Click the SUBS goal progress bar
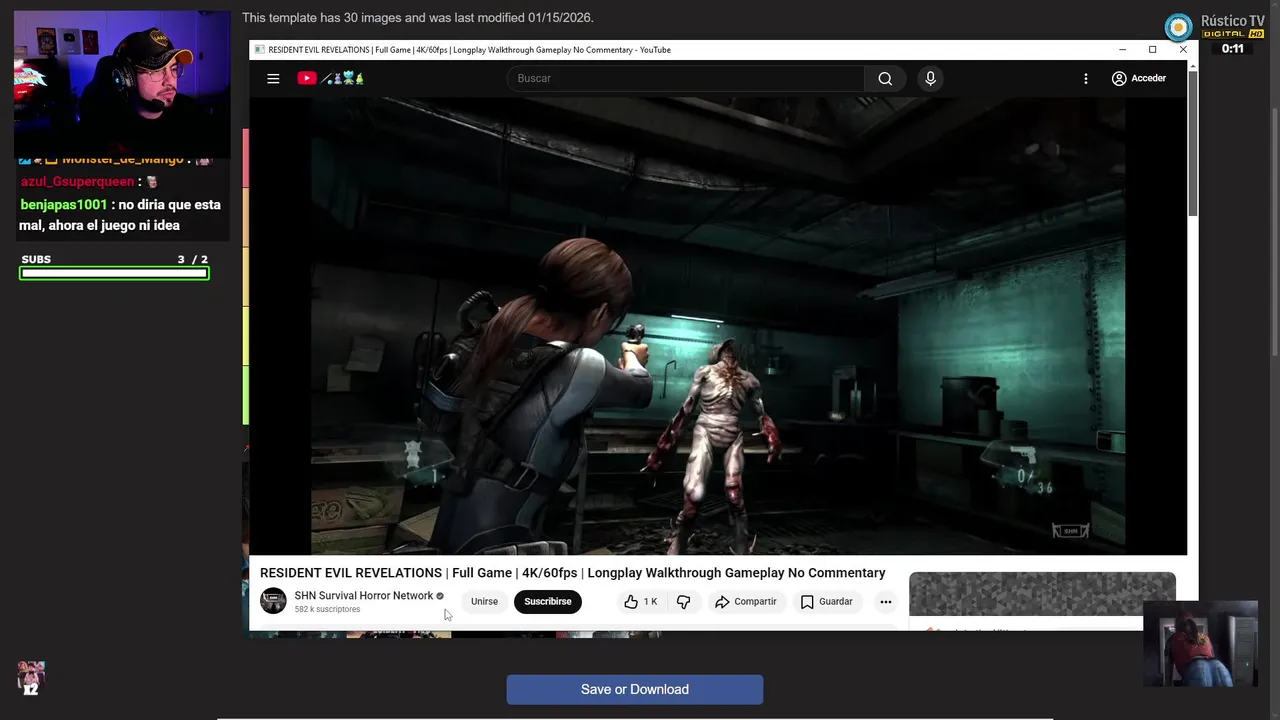Screen dimensions: 1280x720 coord(114,273)
